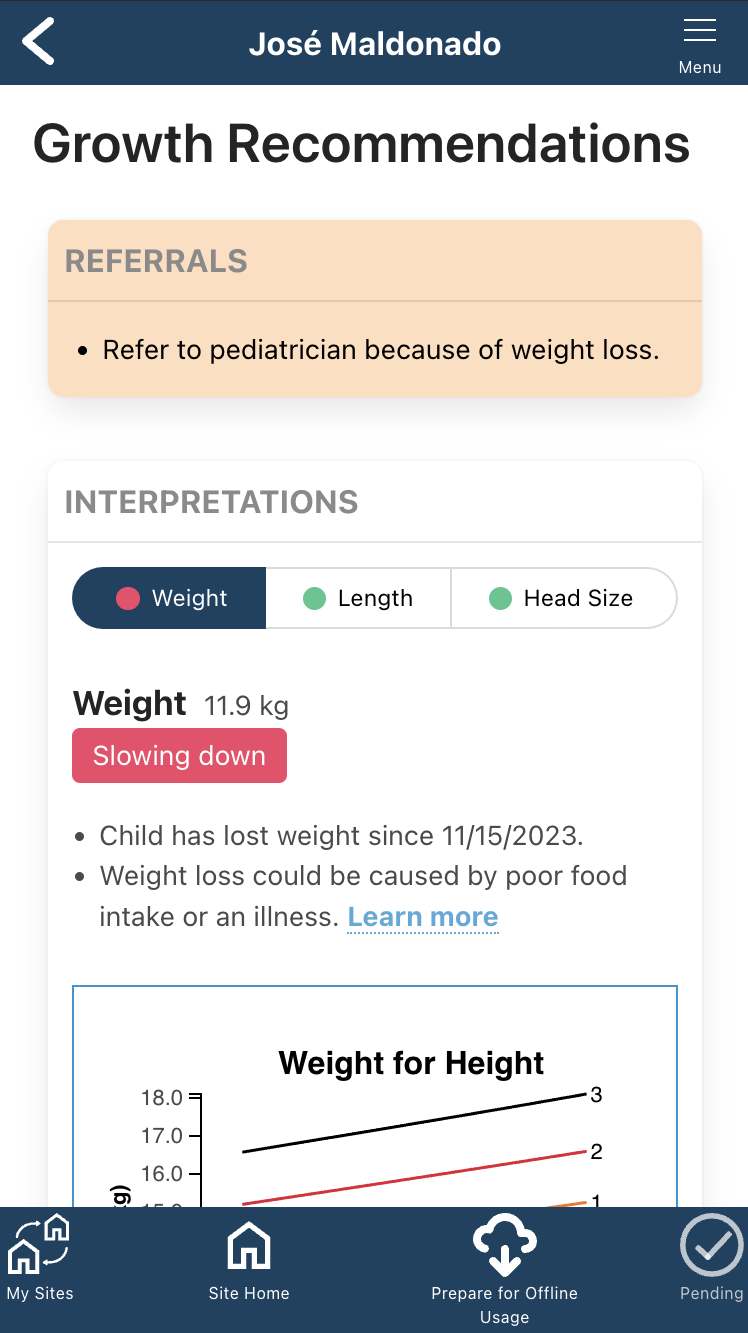This screenshot has width=748, height=1333.
Task: Navigate back using the top-left arrow
Action: click(38, 42)
